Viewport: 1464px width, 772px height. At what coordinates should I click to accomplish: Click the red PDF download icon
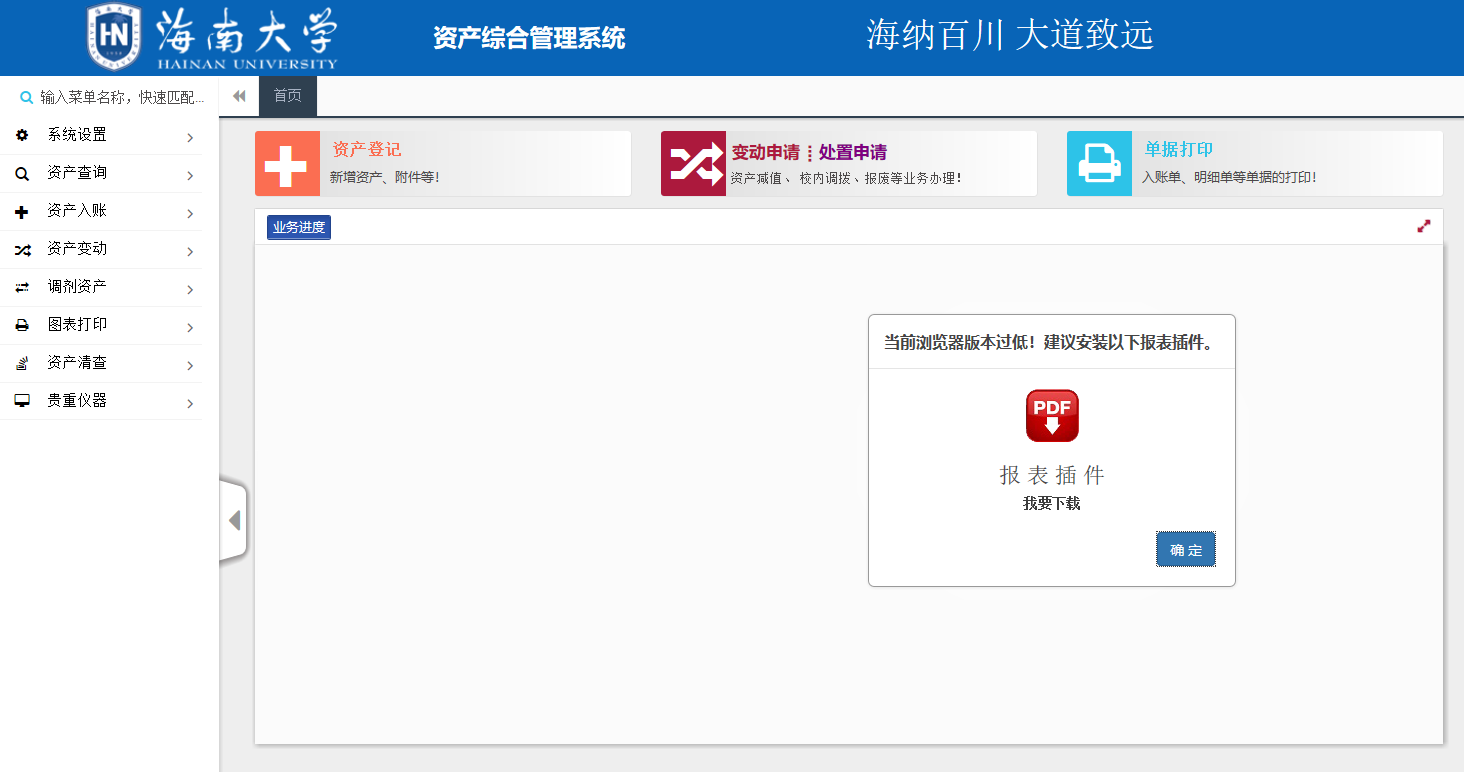point(1052,416)
